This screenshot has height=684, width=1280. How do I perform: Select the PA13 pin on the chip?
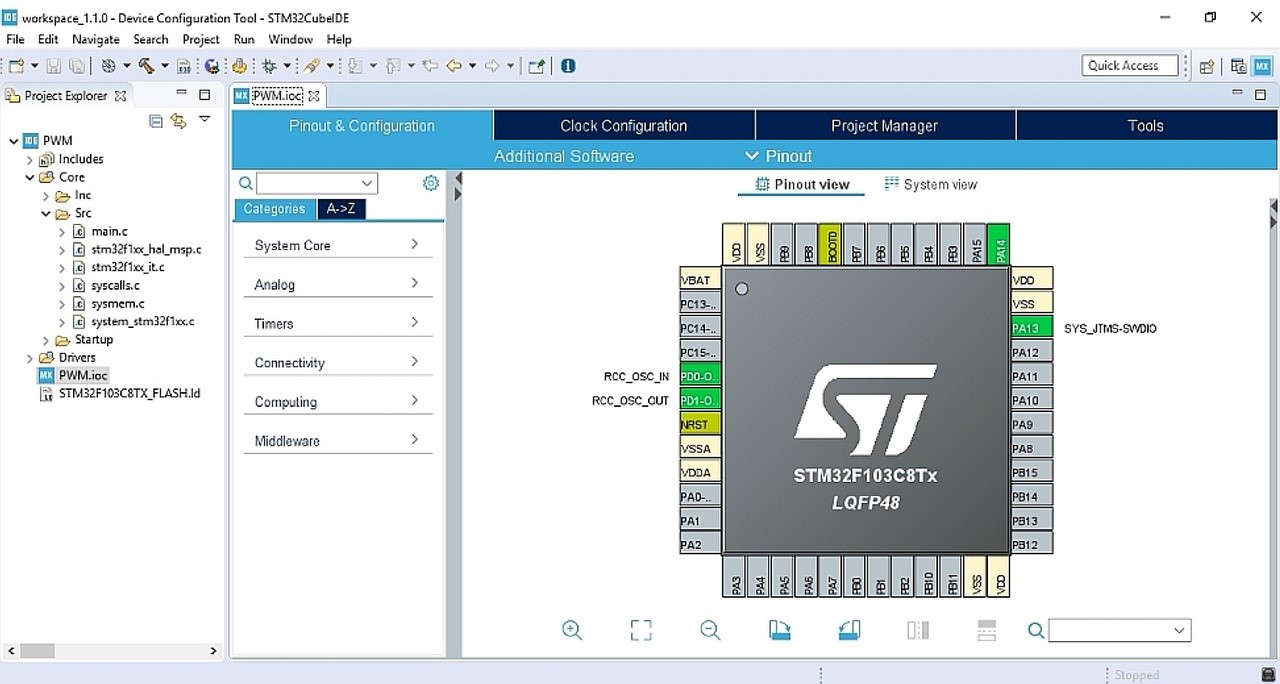1031,328
